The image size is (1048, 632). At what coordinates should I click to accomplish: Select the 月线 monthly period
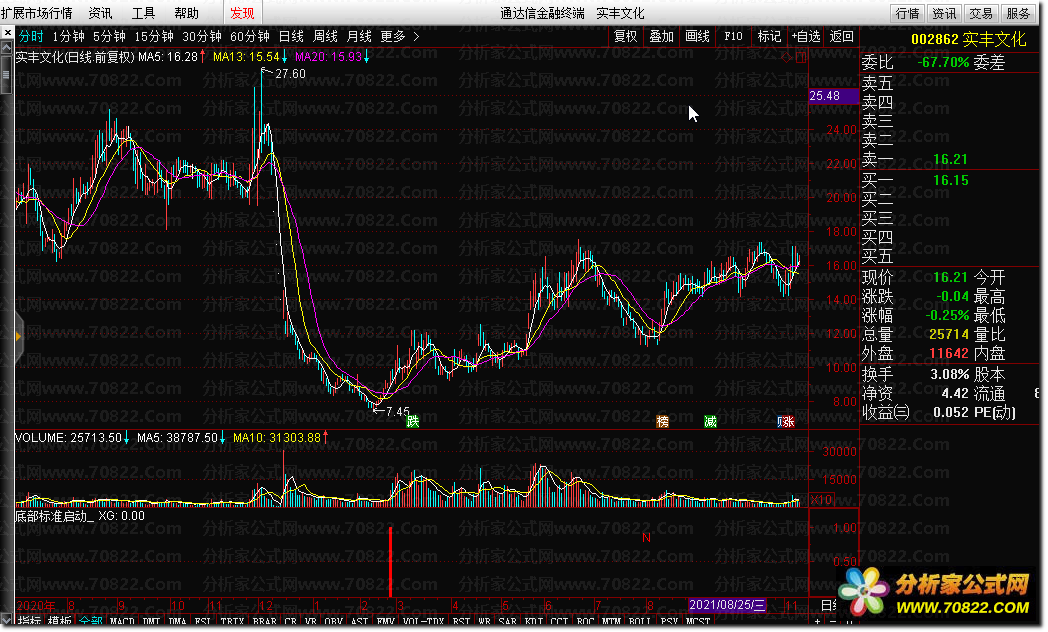(359, 36)
